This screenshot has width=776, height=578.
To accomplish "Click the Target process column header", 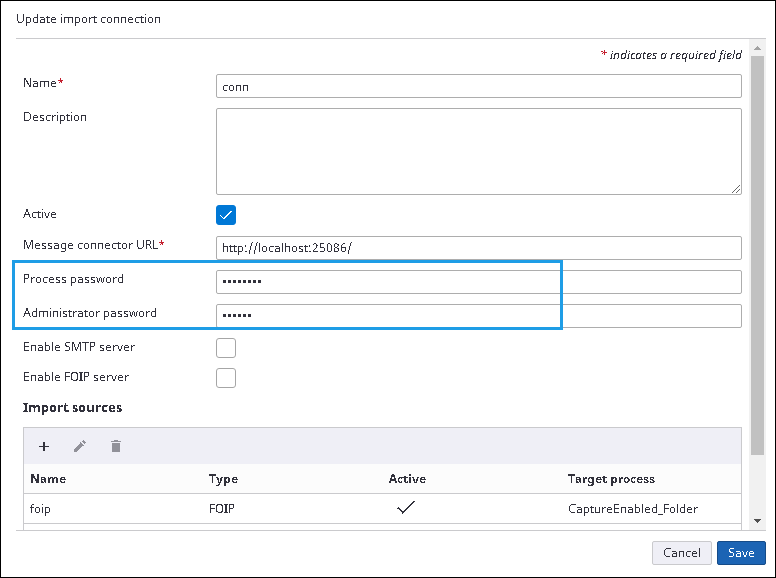I will click(x=611, y=479).
